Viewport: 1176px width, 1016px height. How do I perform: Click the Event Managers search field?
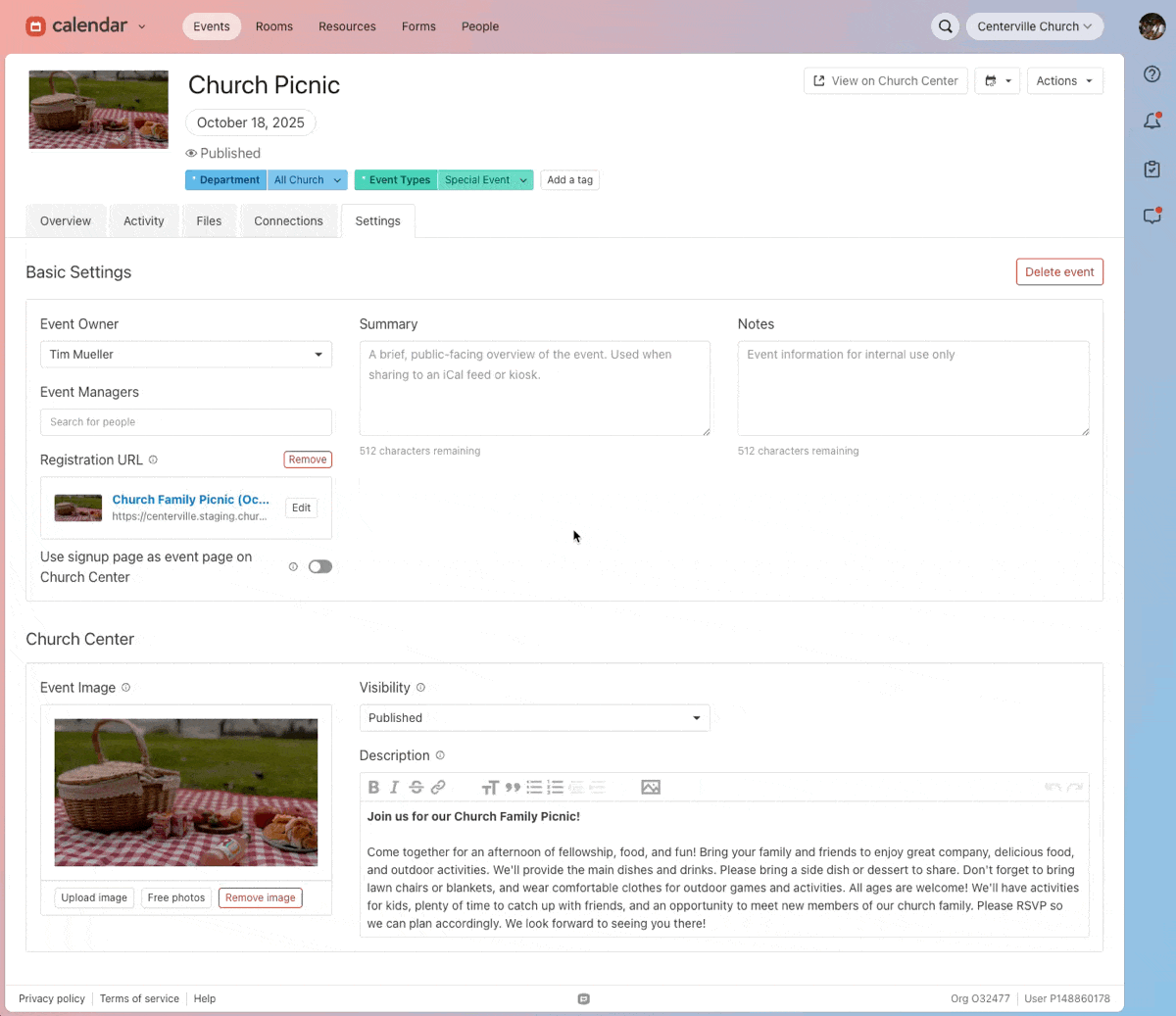pyautogui.click(x=185, y=422)
